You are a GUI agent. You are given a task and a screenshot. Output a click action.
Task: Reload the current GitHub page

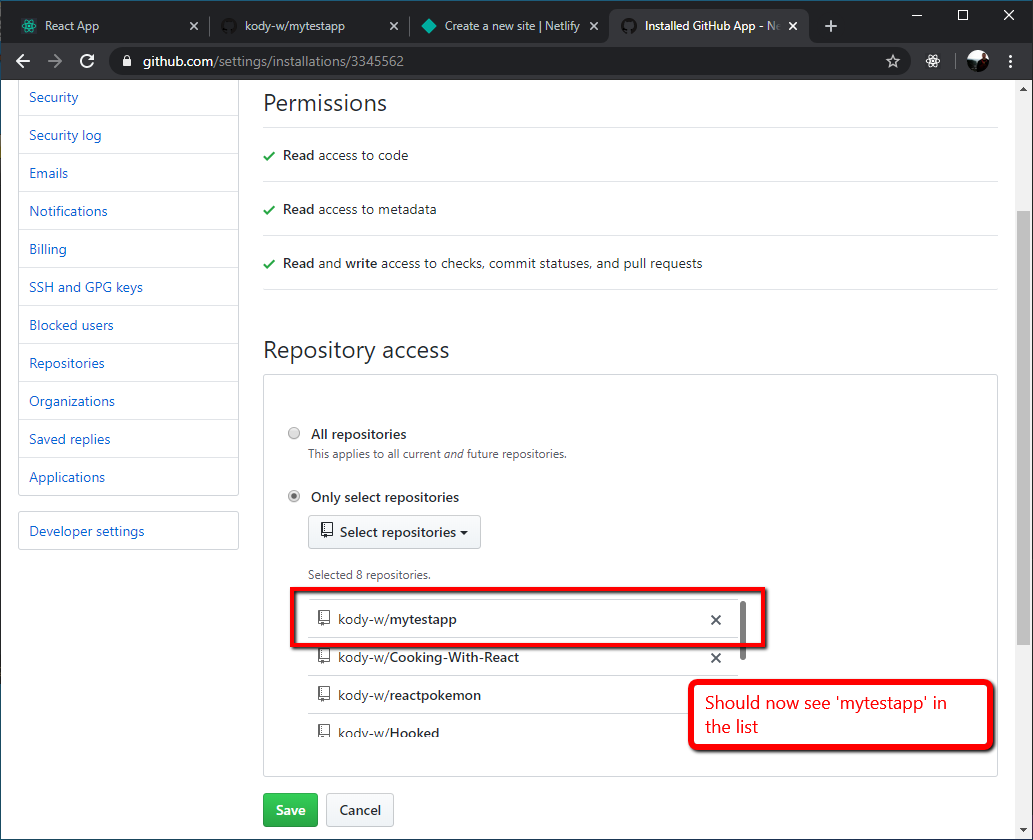(x=87, y=61)
